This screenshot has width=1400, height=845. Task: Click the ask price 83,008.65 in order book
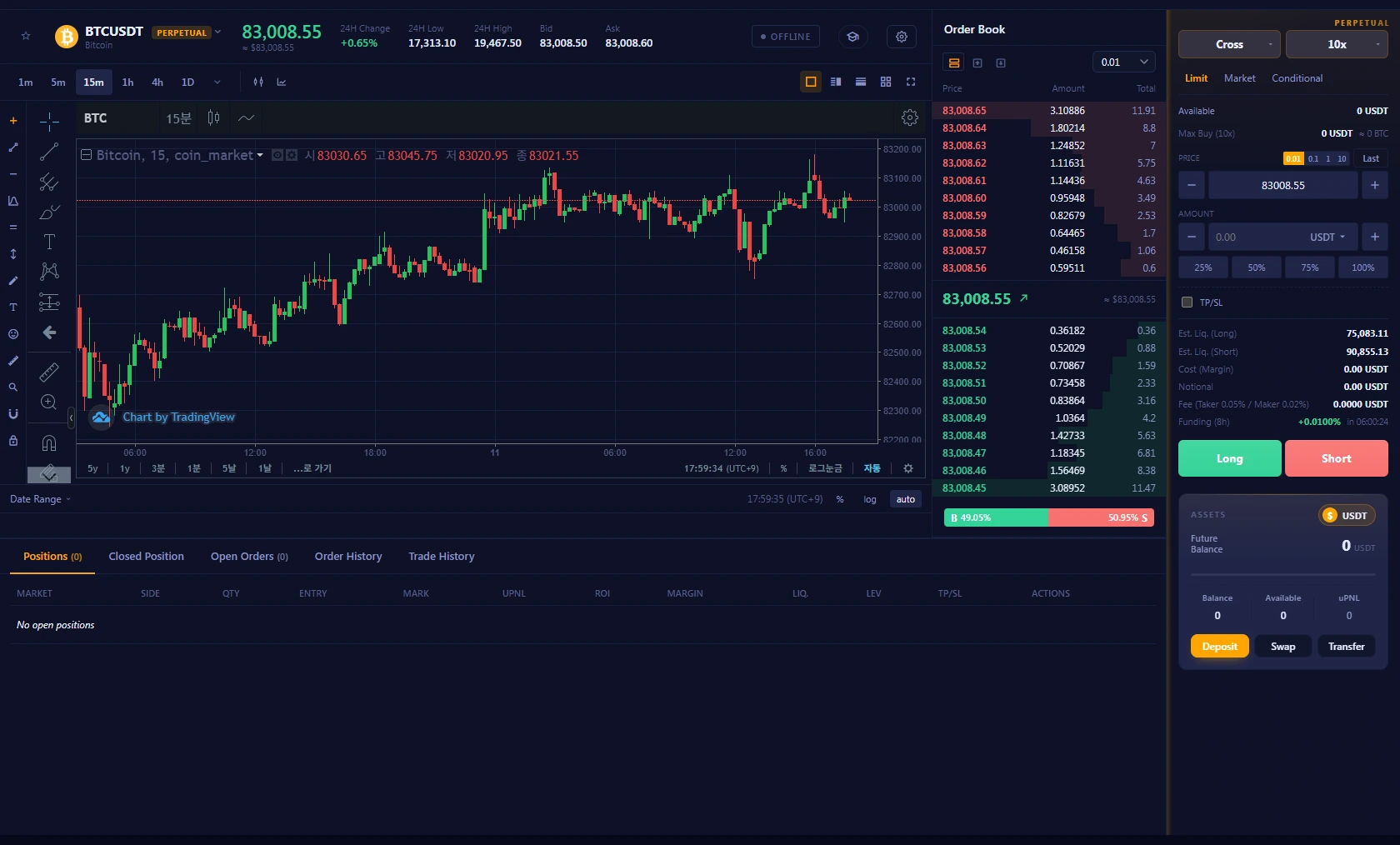[964, 111]
